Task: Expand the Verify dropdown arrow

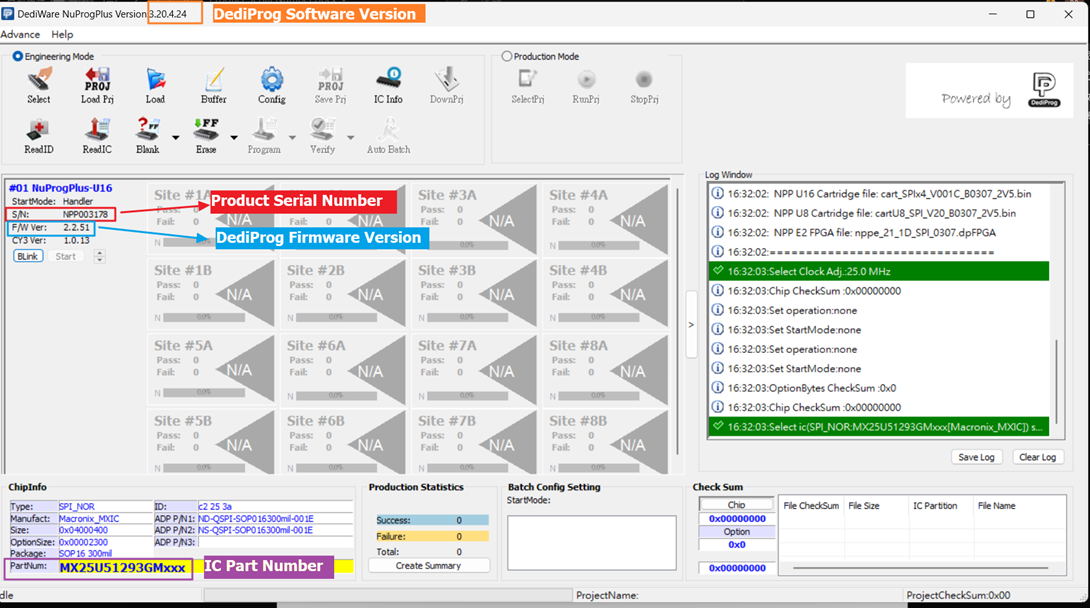Action: pos(350,138)
